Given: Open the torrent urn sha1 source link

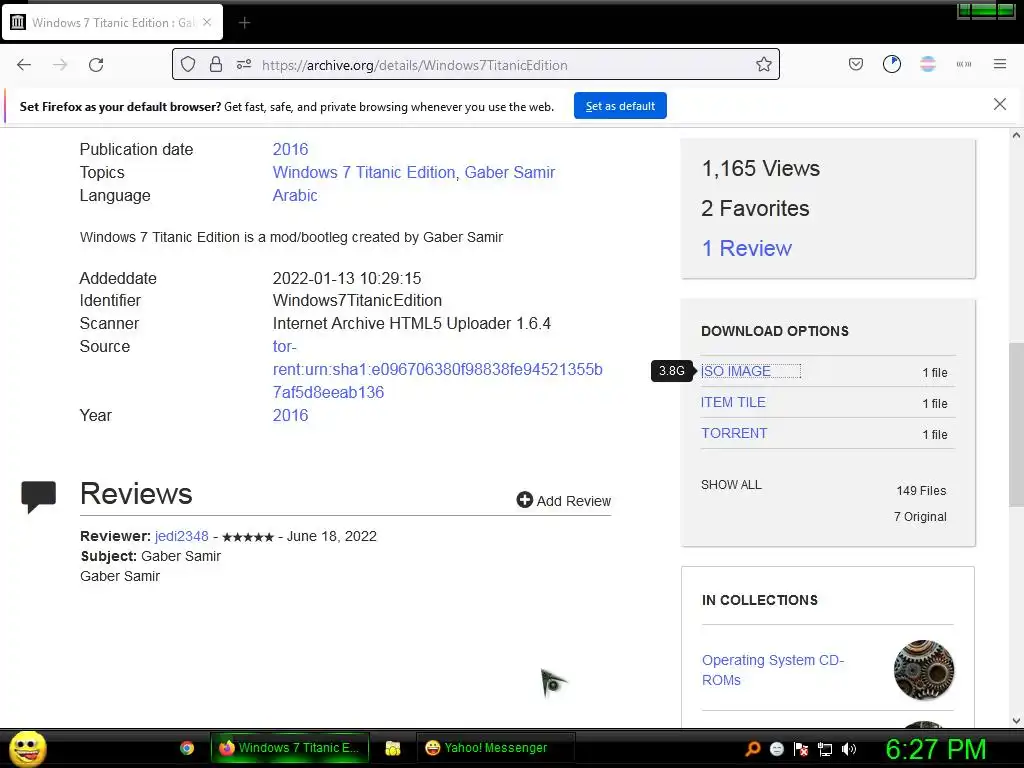Looking at the screenshot, I should pyautogui.click(x=437, y=370).
